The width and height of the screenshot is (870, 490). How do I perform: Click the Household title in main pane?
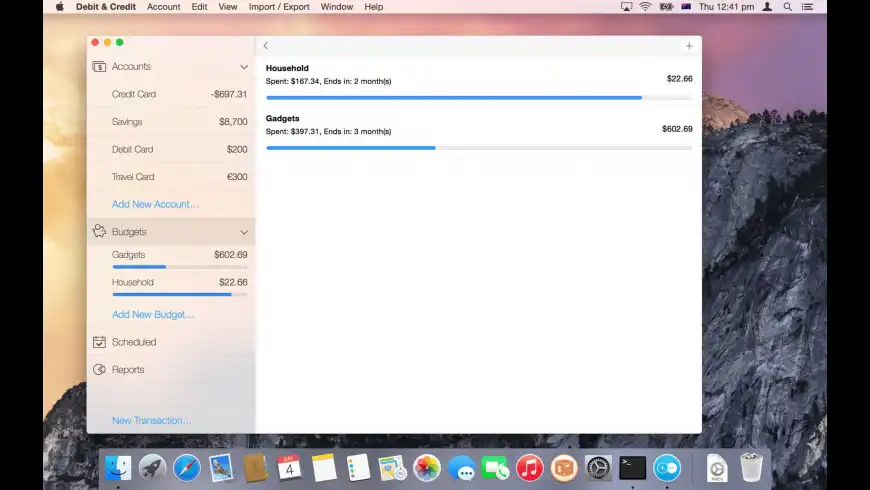(287, 68)
